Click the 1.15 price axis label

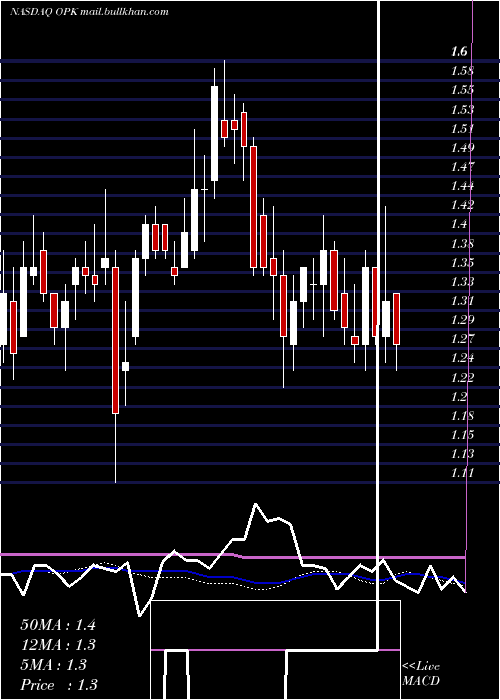tap(462, 435)
